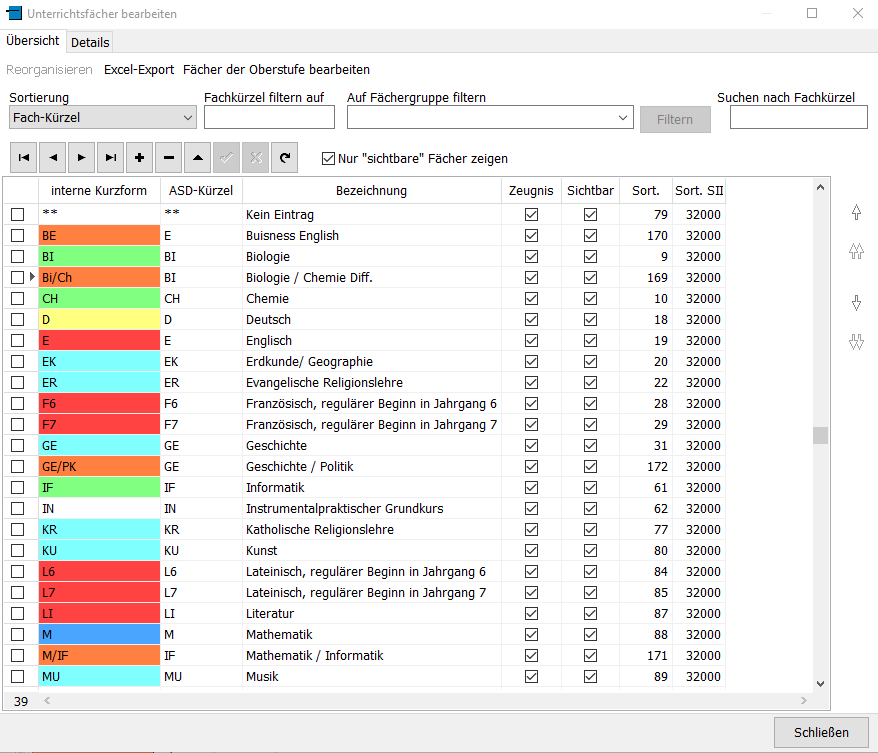Viewport: 878px width, 753px height.
Task: Toggle Sichtbar checkbox for Informatik
Action: tap(590, 488)
